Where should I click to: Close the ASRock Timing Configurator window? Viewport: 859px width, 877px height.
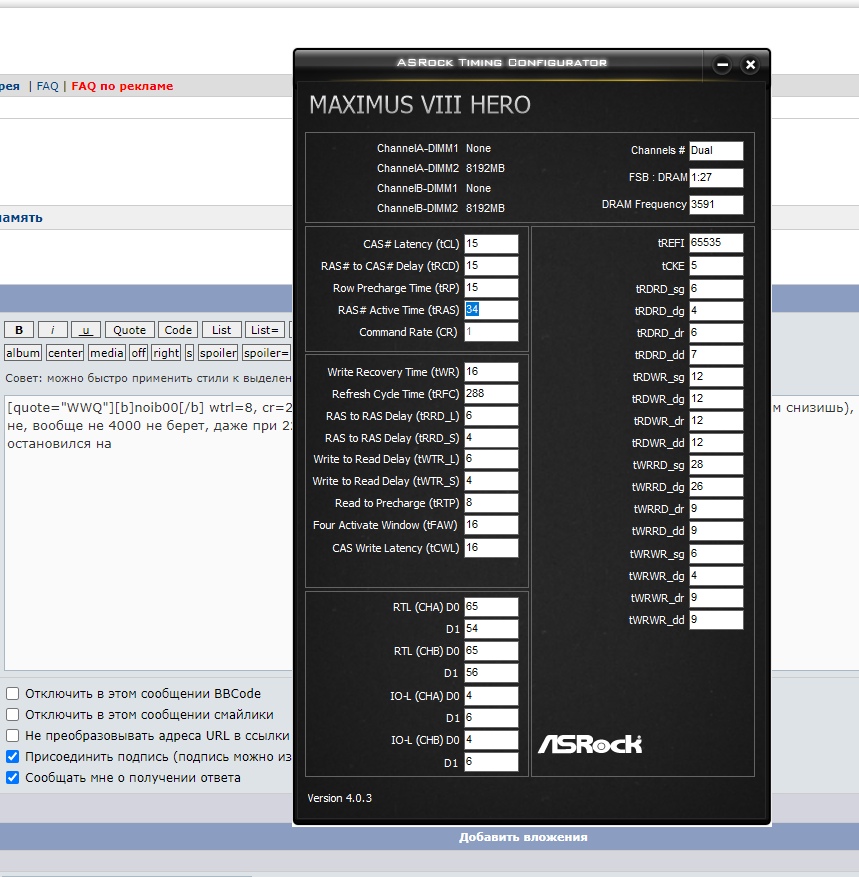[x=751, y=65]
